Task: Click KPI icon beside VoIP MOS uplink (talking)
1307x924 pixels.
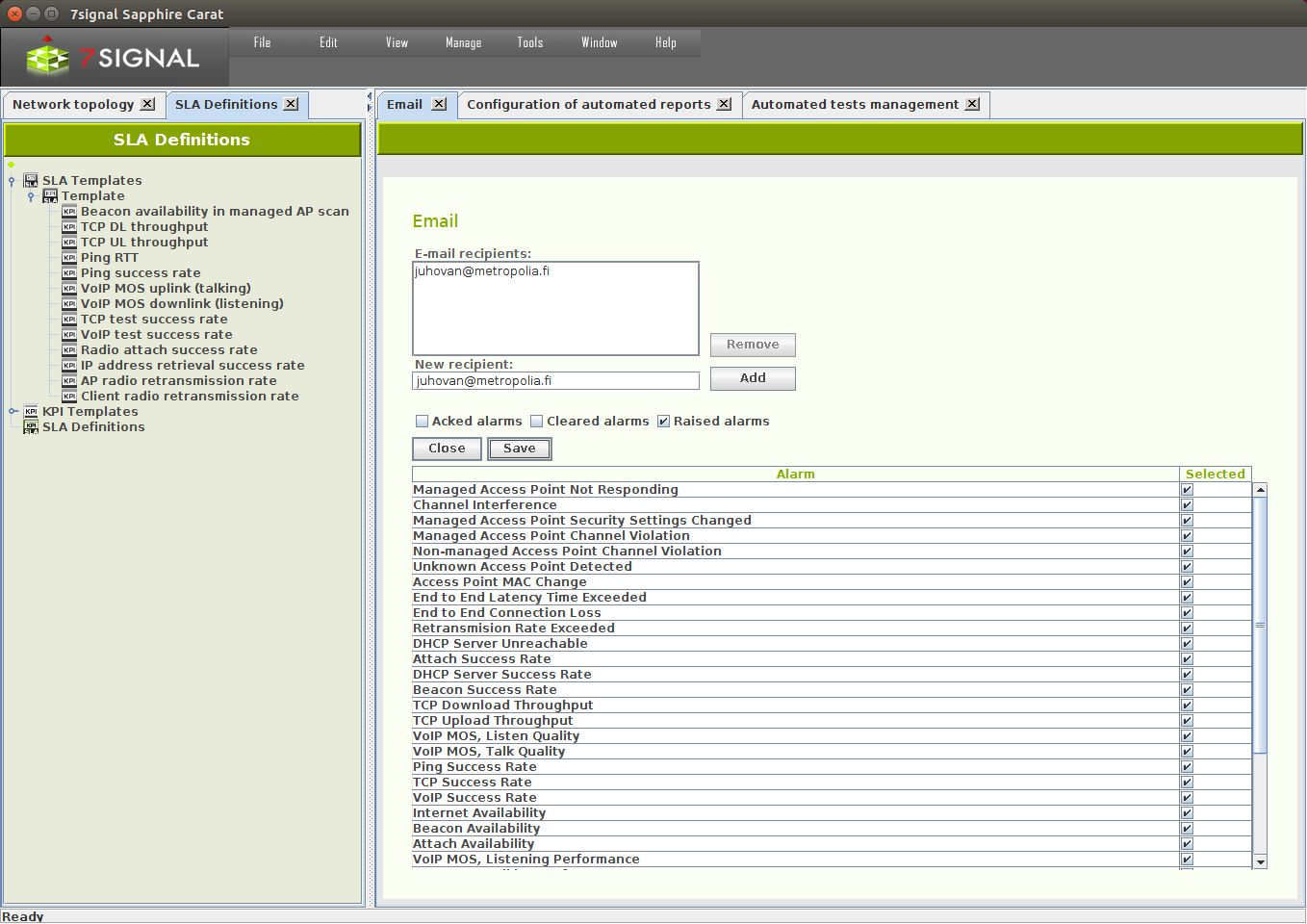Action: [69, 288]
